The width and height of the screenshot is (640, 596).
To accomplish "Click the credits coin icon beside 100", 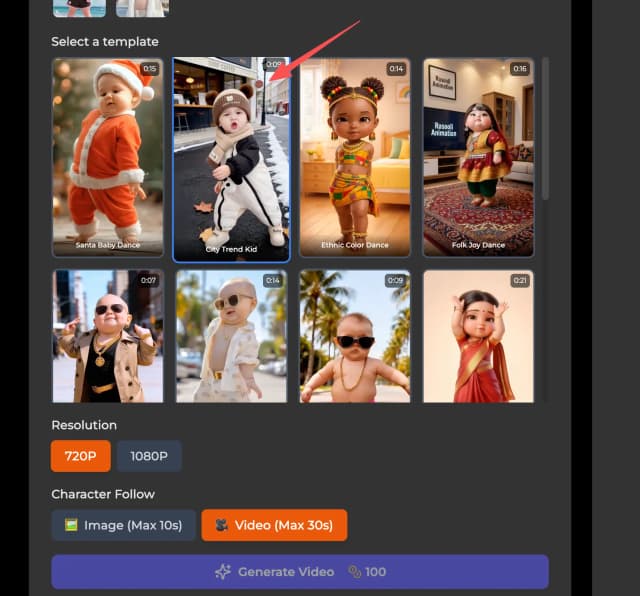I will [x=355, y=572].
